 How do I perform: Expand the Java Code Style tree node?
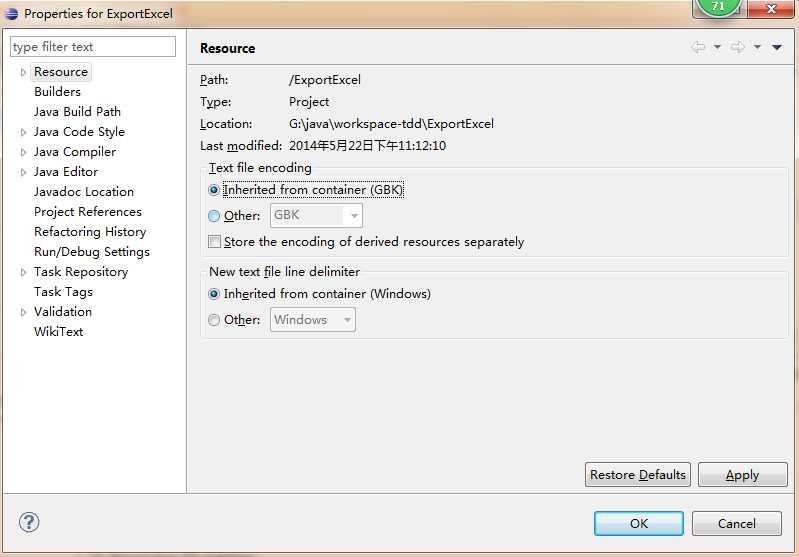click(23, 132)
